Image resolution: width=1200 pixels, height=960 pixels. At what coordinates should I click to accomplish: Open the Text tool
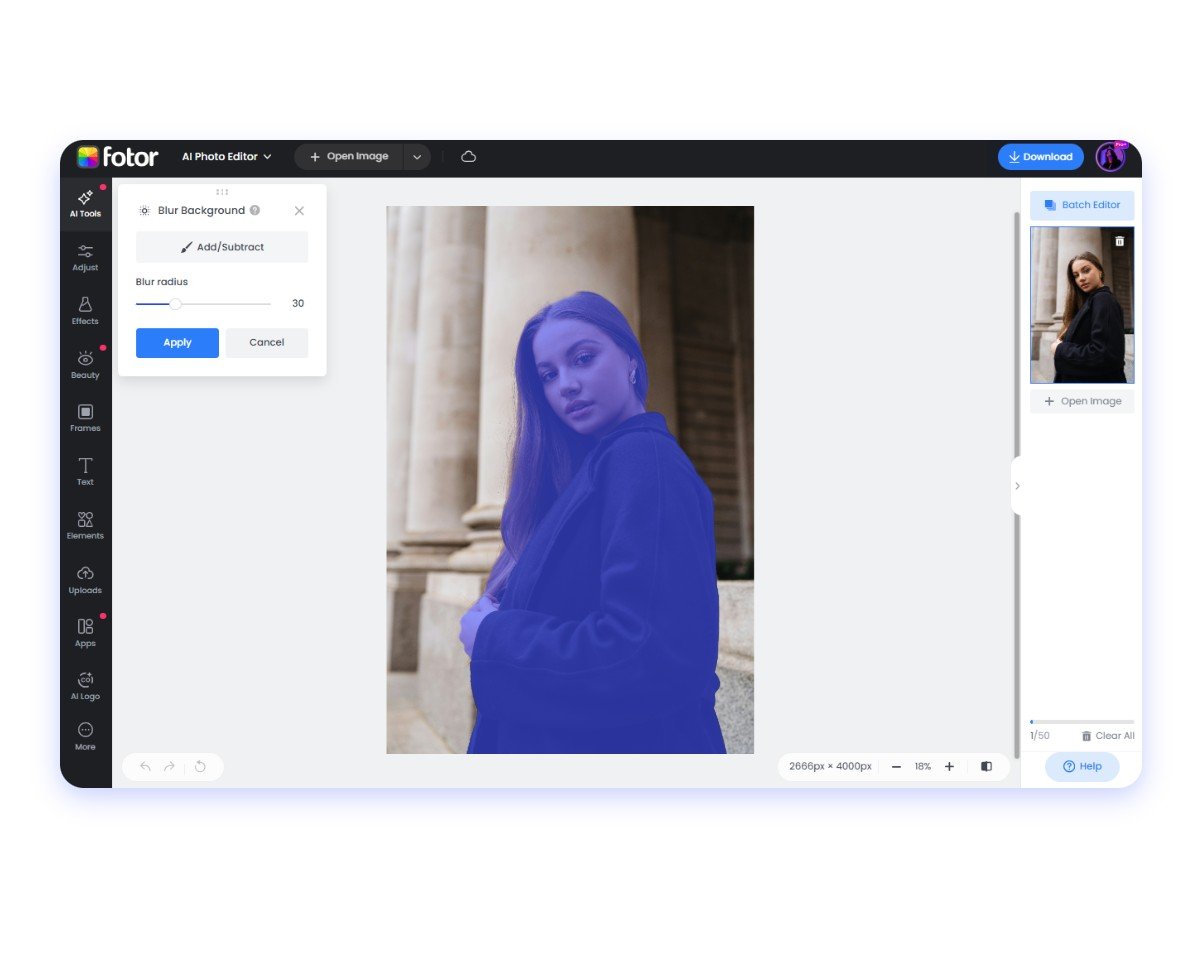[x=85, y=471]
